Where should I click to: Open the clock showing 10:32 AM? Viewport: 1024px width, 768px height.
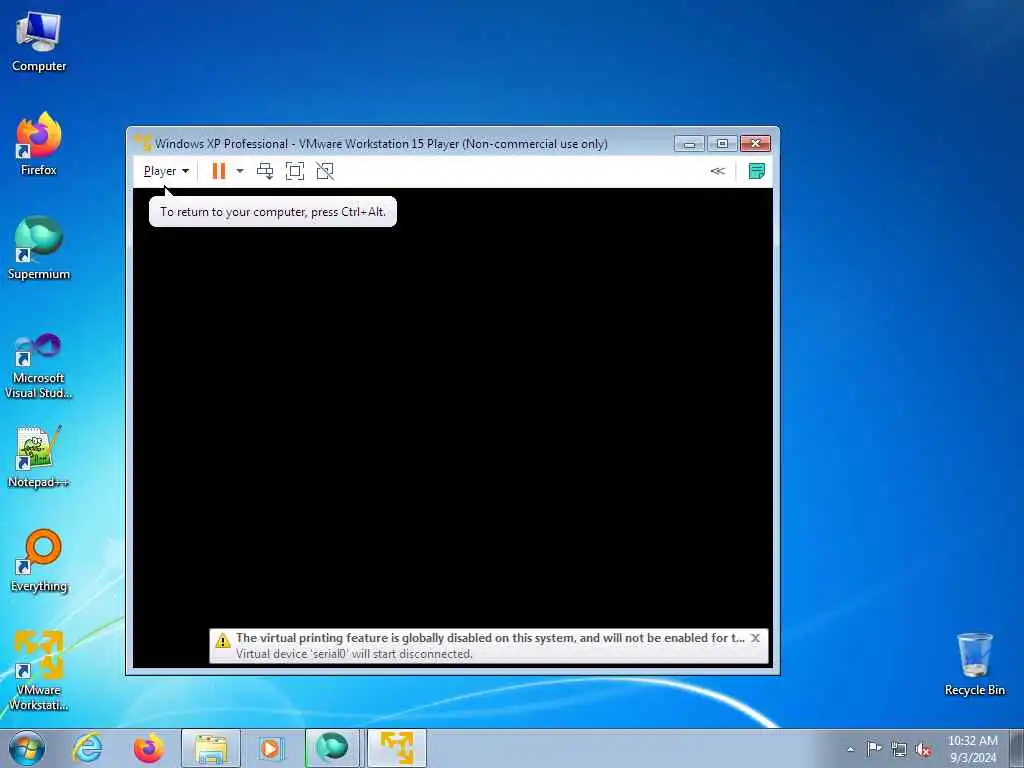click(x=972, y=749)
